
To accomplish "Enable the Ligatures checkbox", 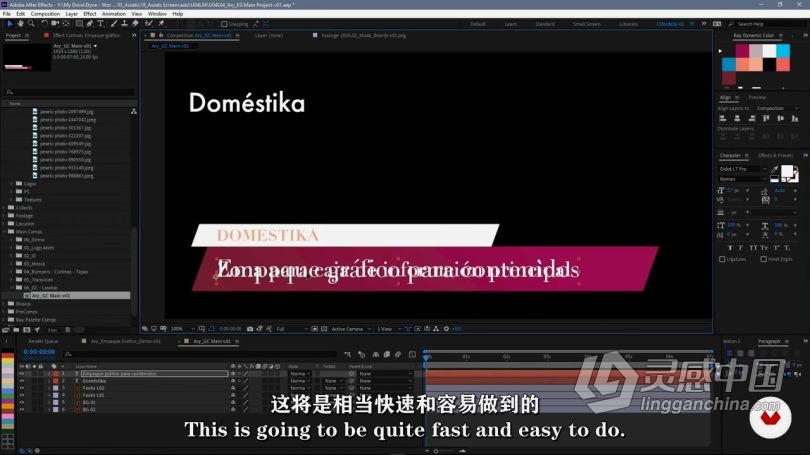I will coord(722,259).
